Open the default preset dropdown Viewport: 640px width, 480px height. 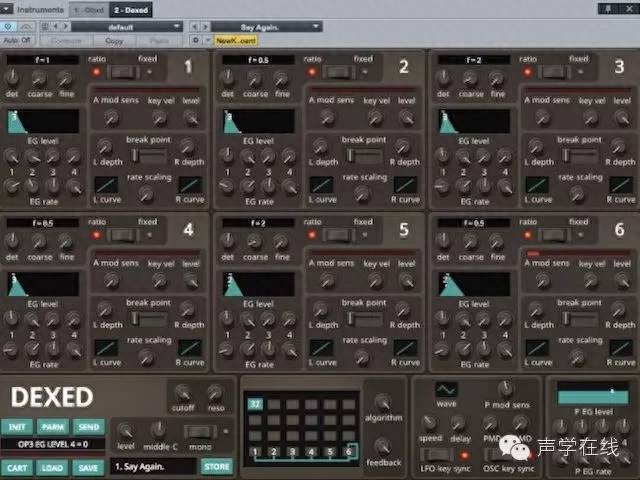[x=127, y=27]
